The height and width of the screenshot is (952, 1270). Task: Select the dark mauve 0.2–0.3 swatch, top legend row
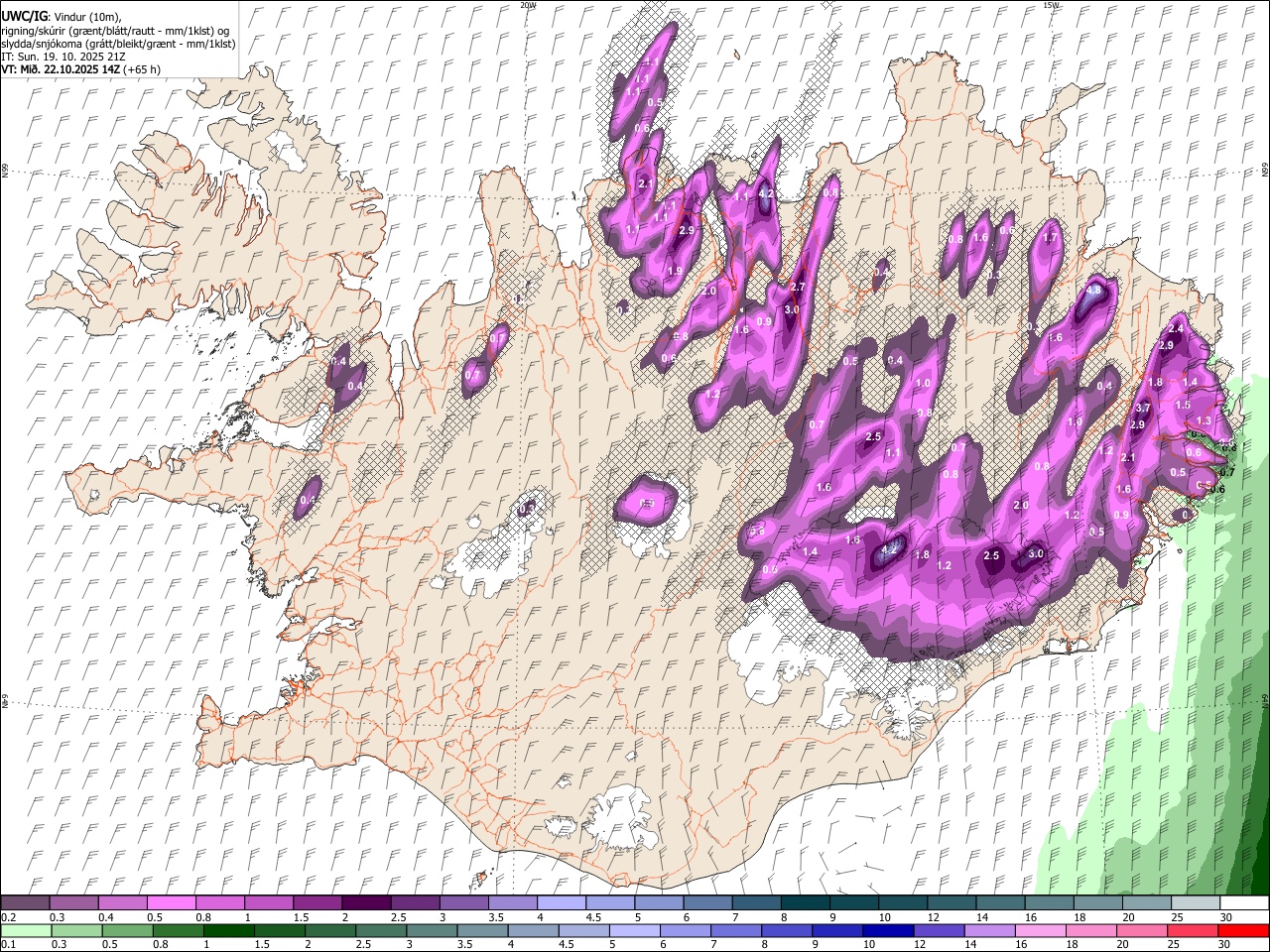tap(25, 903)
